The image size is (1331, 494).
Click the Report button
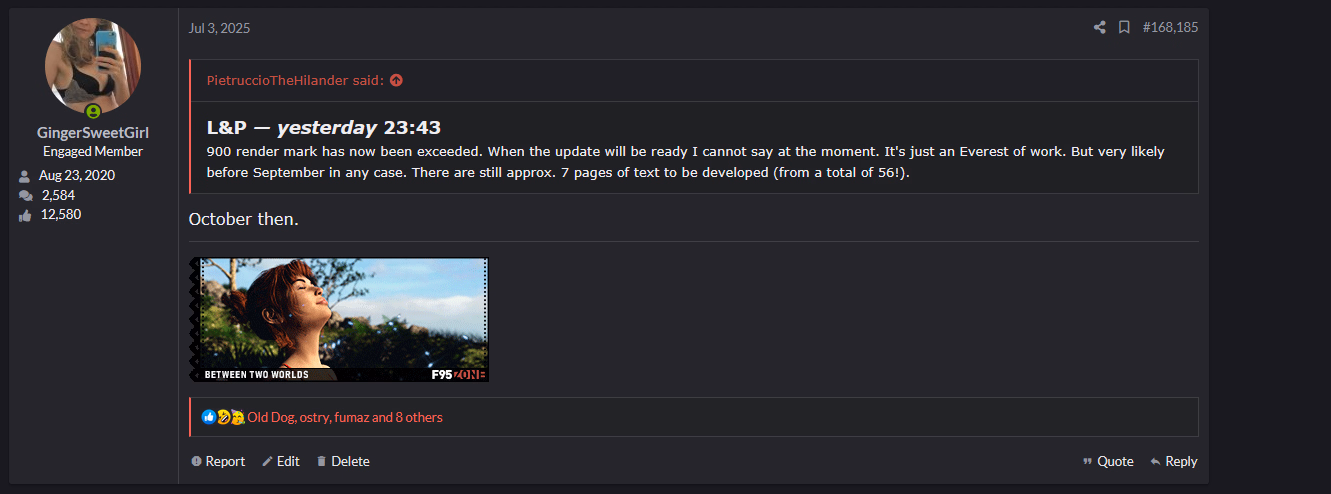[218, 461]
